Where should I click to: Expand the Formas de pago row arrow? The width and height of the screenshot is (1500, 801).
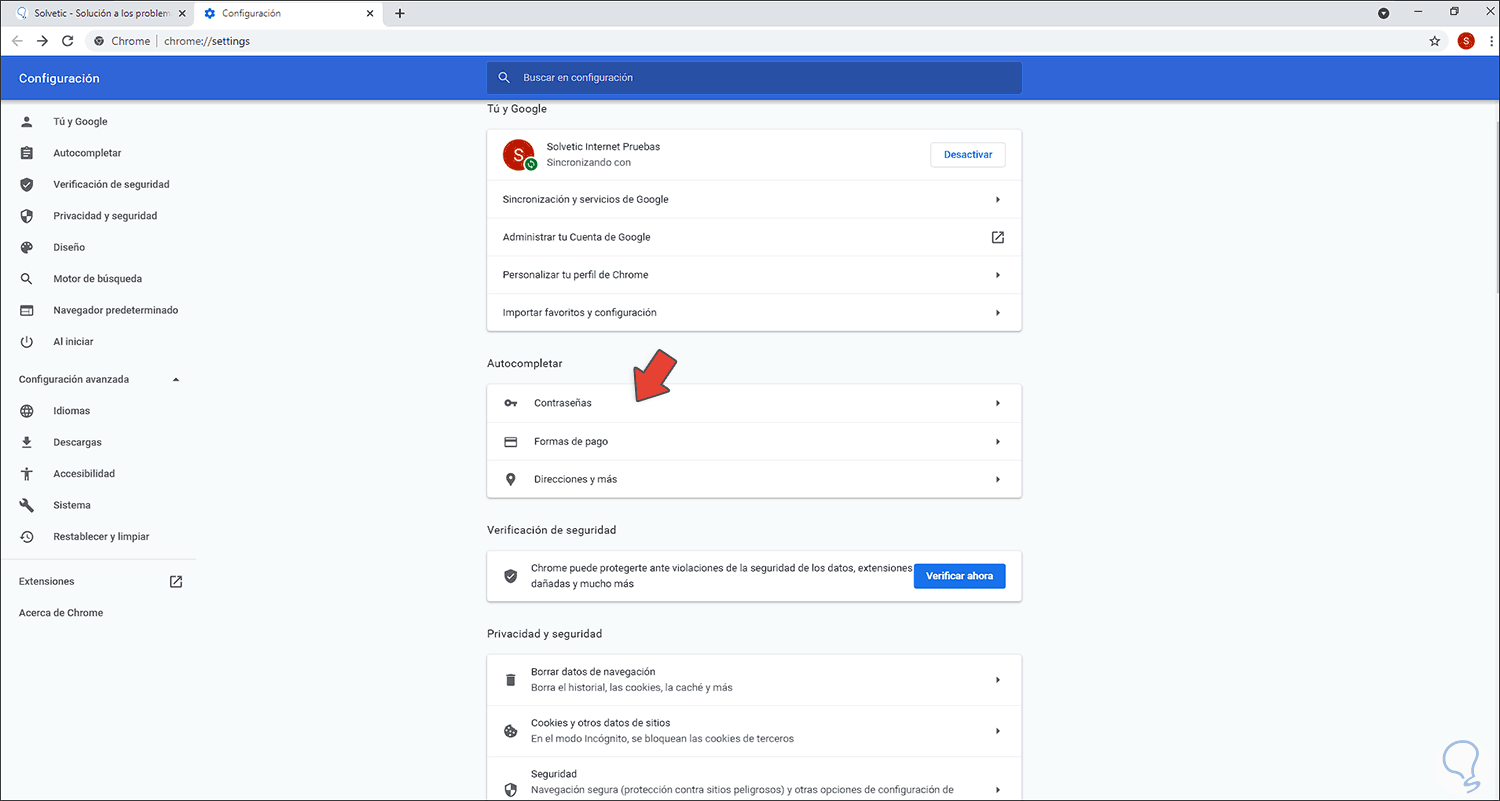pos(998,441)
